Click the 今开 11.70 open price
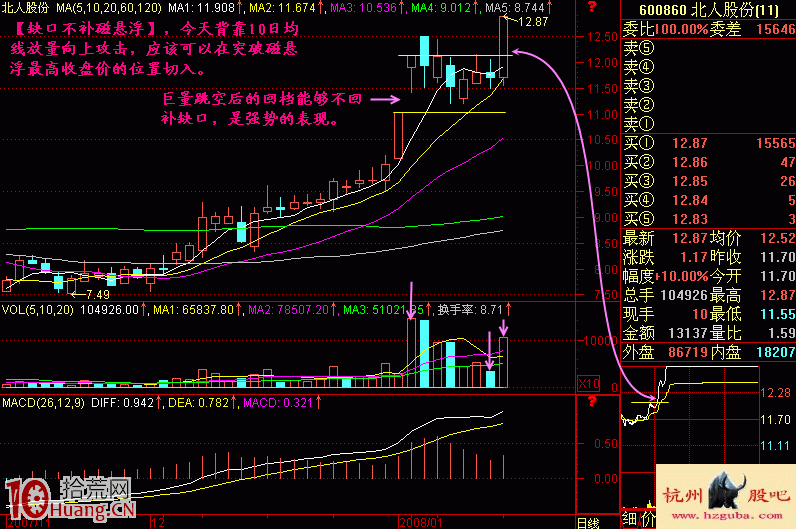The image size is (796, 529). pyautogui.click(x=752, y=276)
